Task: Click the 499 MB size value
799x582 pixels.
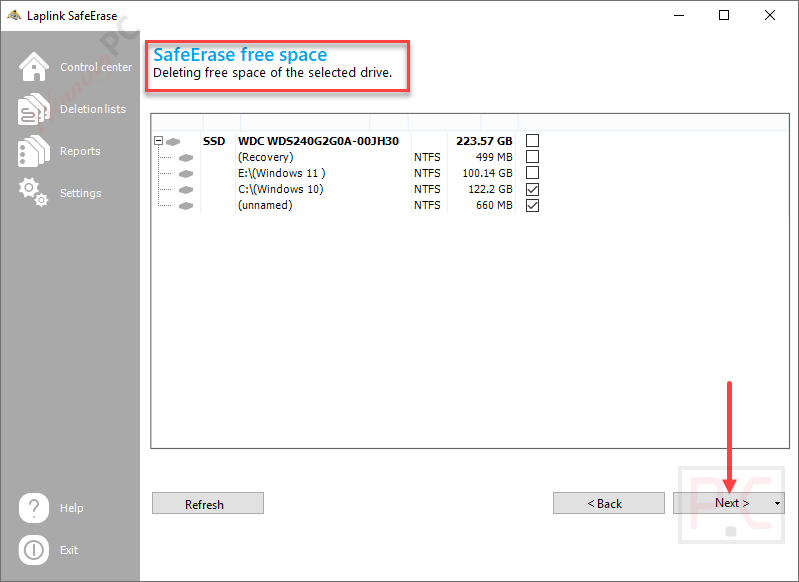Action: 494,157
